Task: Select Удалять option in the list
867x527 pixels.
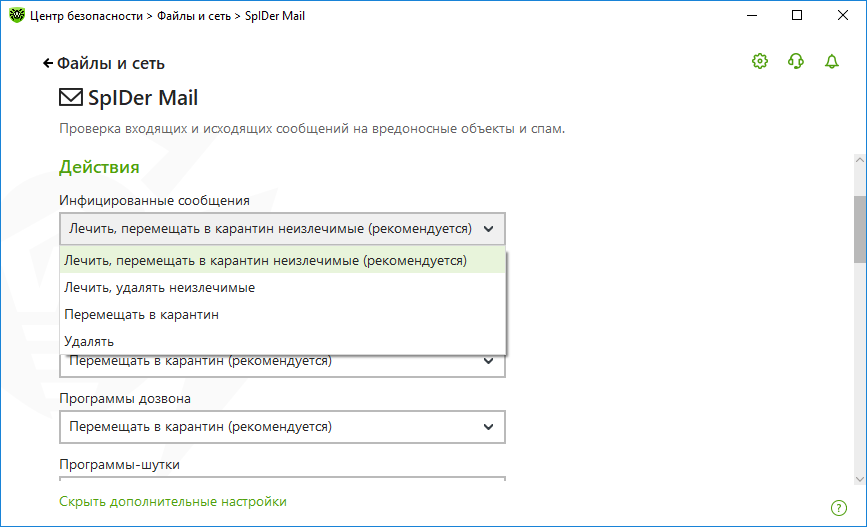Action: click(x=283, y=341)
